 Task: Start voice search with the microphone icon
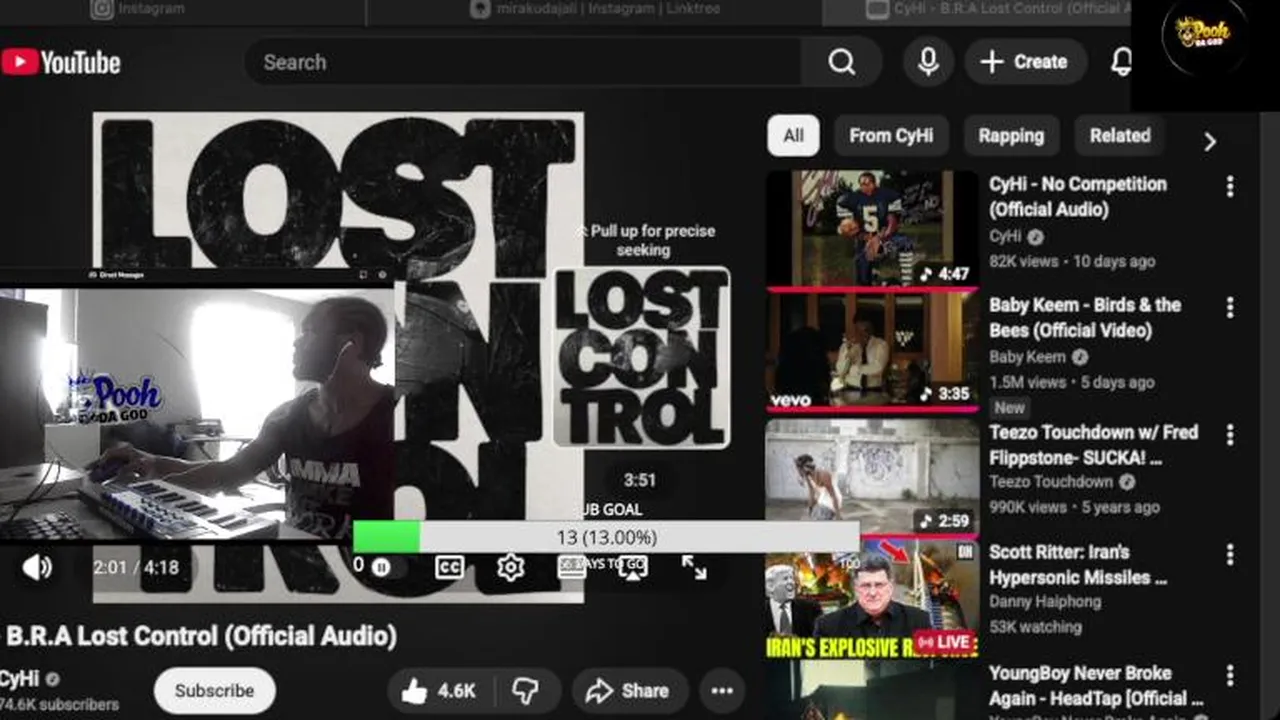(928, 62)
